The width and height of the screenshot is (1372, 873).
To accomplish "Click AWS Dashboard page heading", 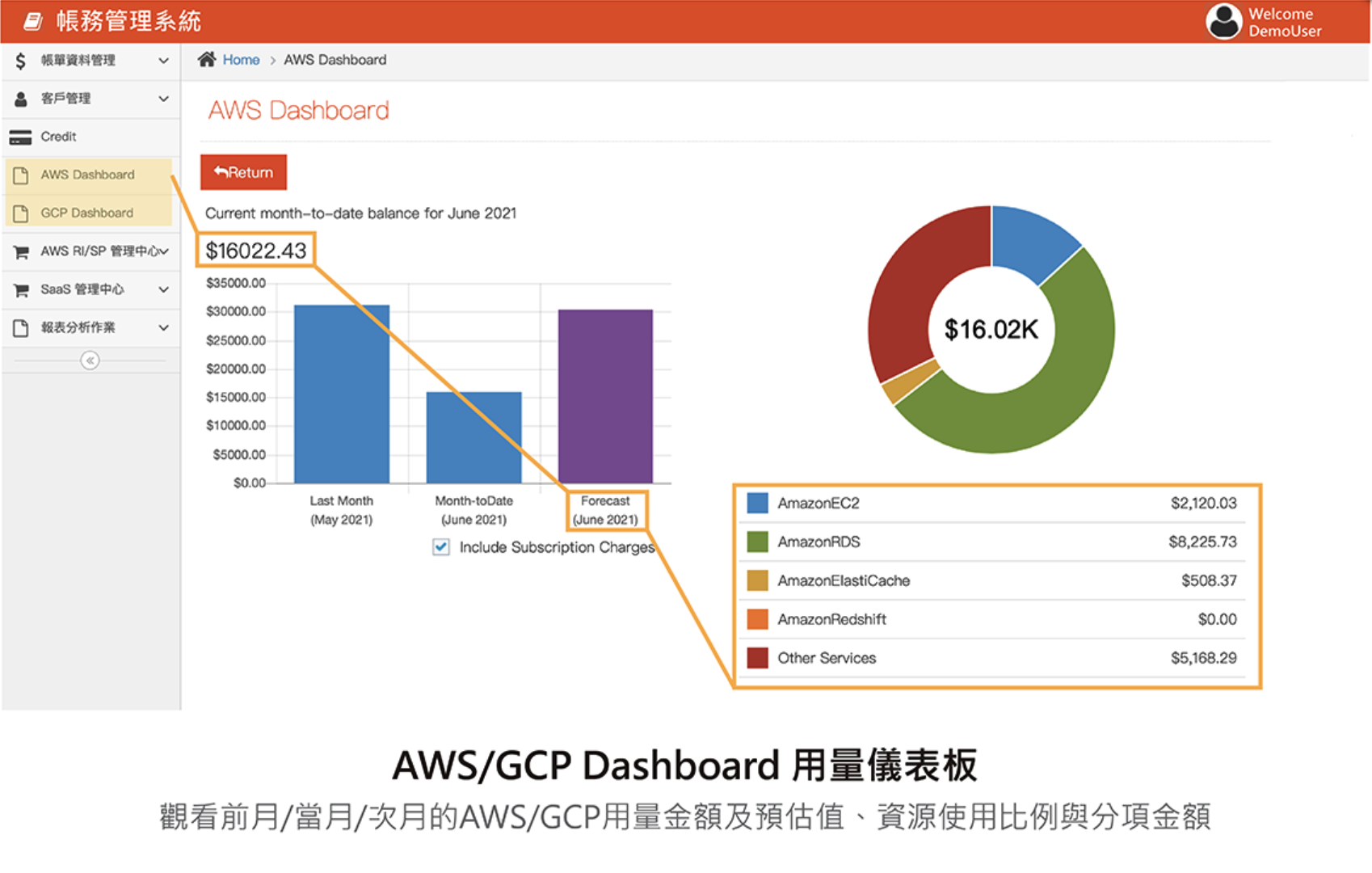I will click(298, 110).
